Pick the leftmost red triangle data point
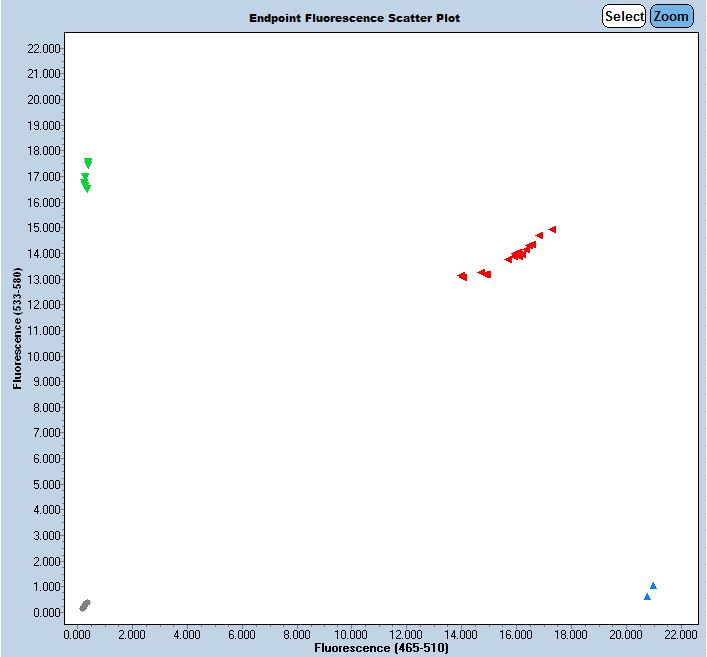This screenshot has width=707, height=657. [x=461, y=276]
